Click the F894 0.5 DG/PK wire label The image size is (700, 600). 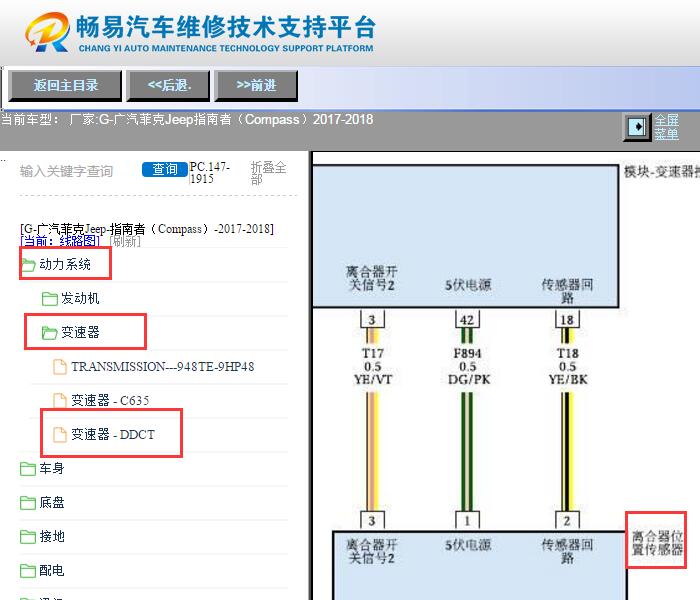click(x=468, y=367)
